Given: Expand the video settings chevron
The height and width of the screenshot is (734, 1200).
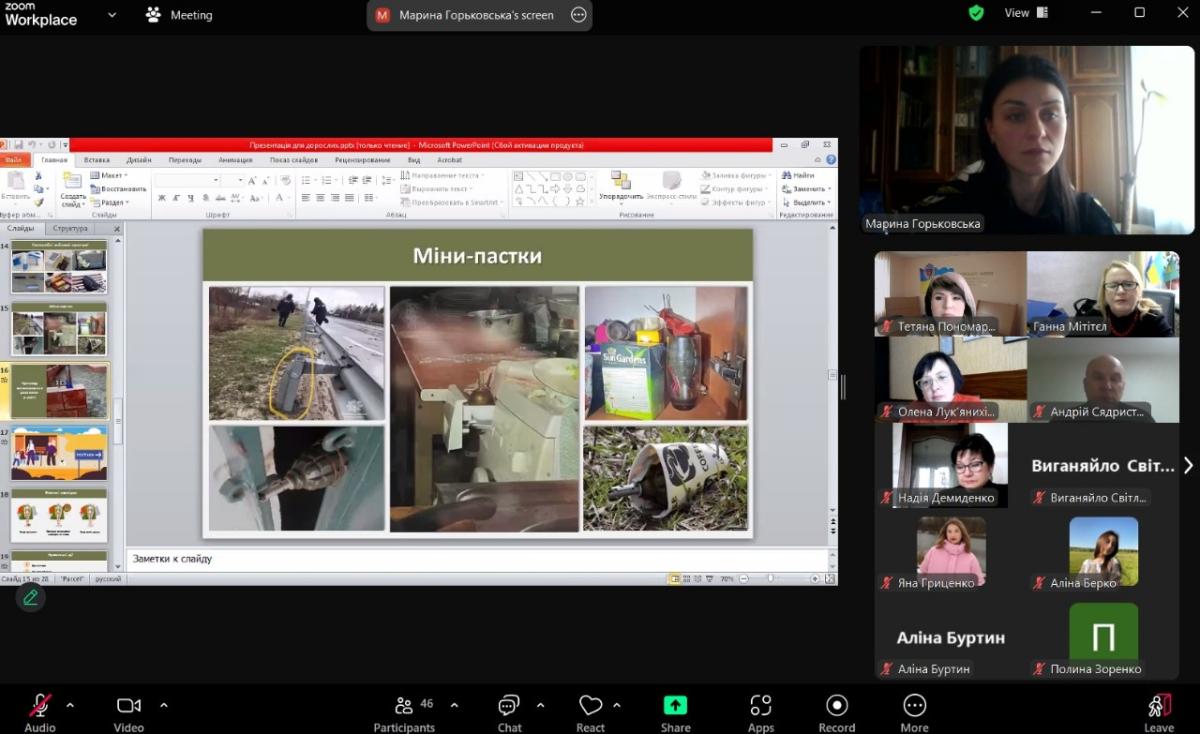Looking at the screenshot, I should [164, 704].
